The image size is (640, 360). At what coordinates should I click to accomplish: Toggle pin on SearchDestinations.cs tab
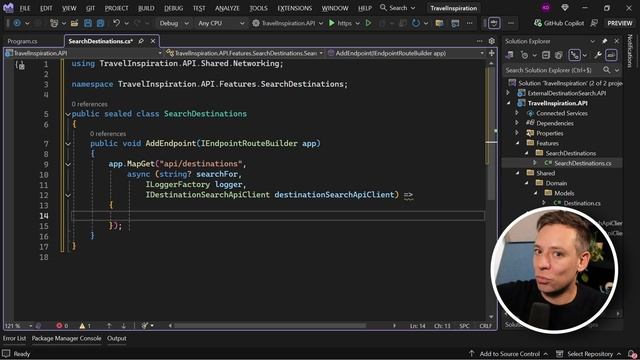141,41
